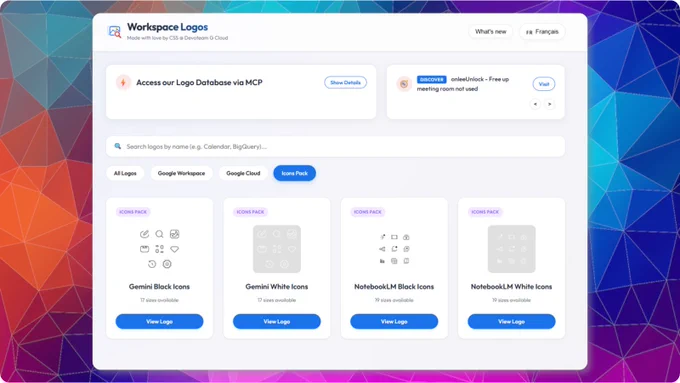
Task: Click sizes available text under Gemini Black Icons
Action: point(159,300)
